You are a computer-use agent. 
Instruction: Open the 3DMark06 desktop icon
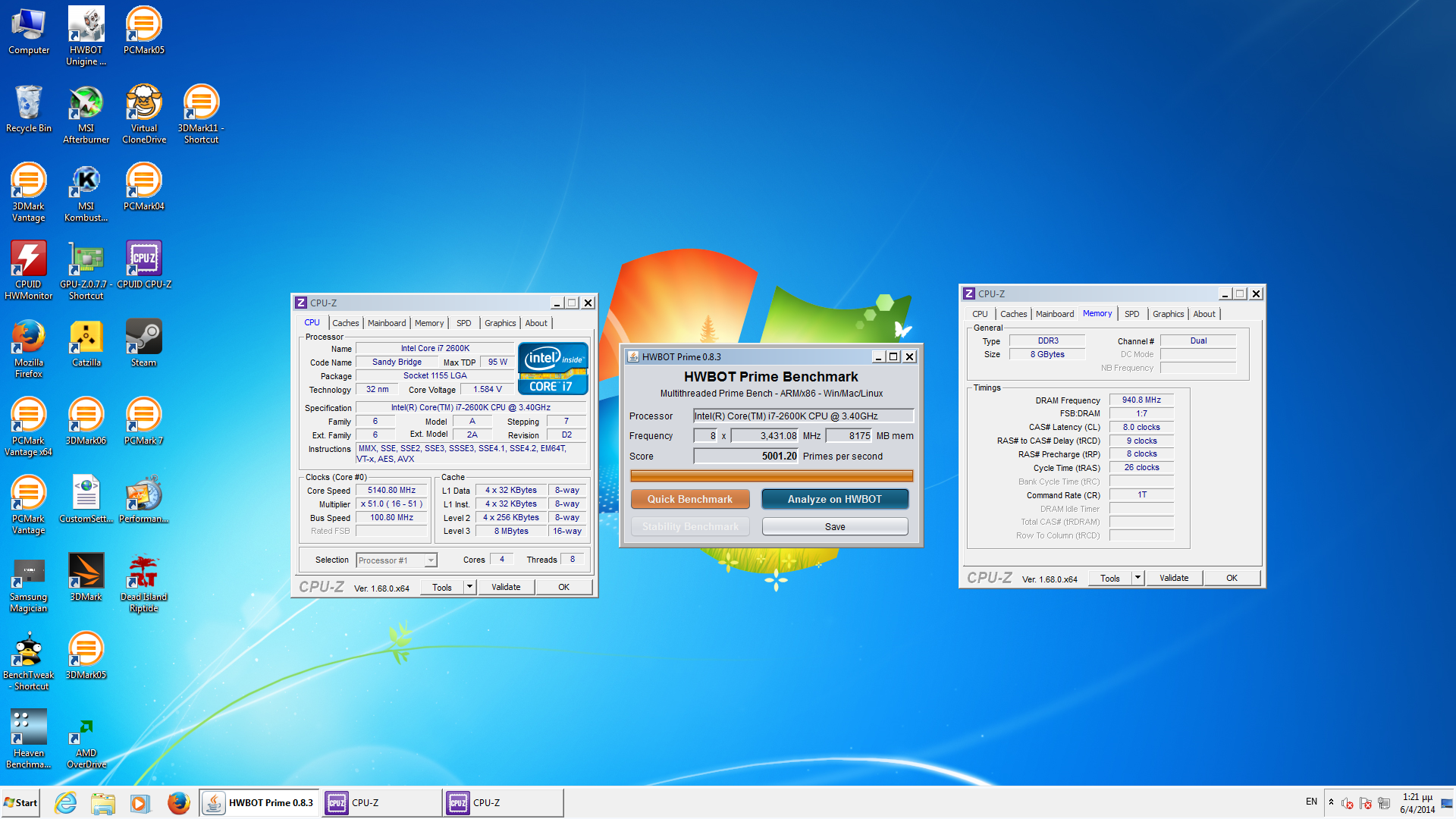[x=86, y=421]
